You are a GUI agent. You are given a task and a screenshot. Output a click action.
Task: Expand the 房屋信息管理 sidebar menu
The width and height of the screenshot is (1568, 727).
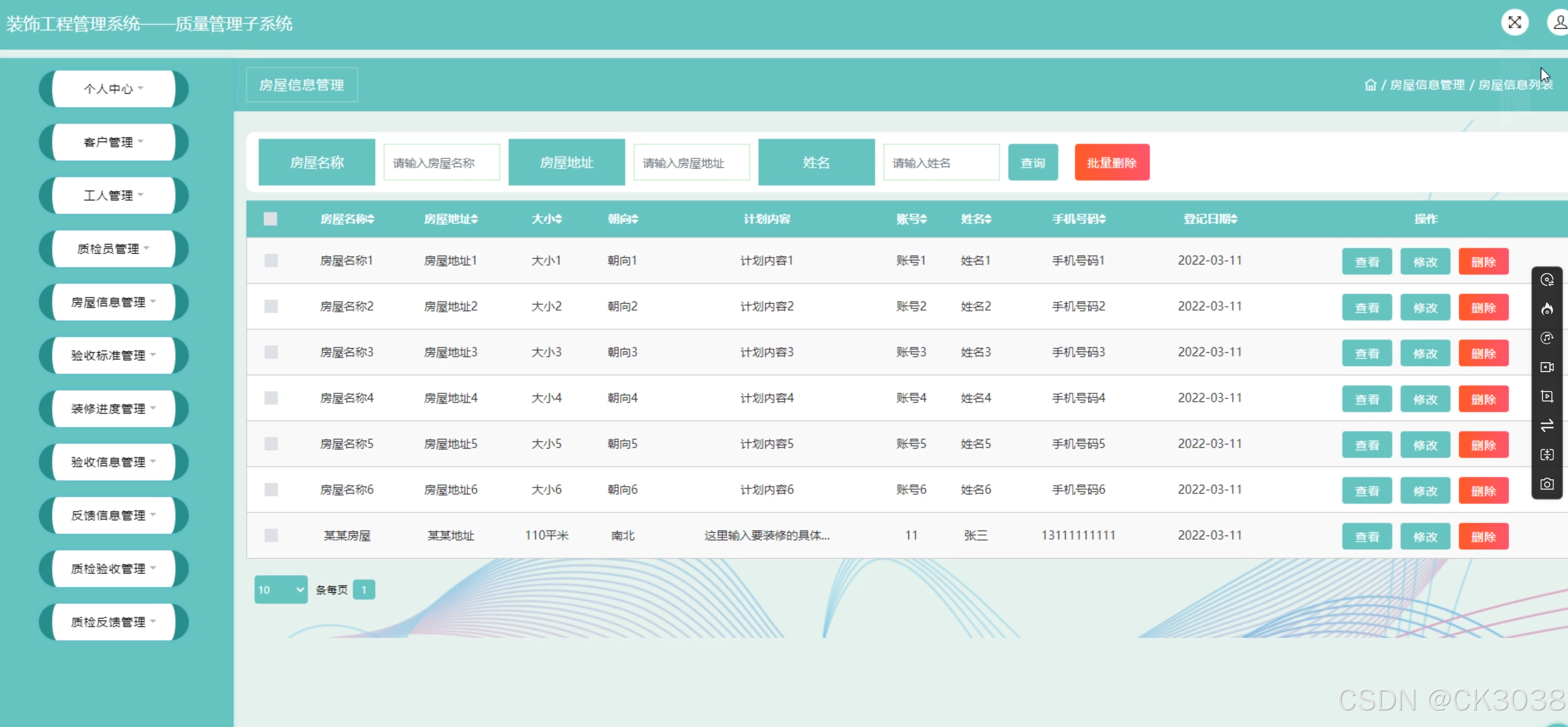click(113, 302)
